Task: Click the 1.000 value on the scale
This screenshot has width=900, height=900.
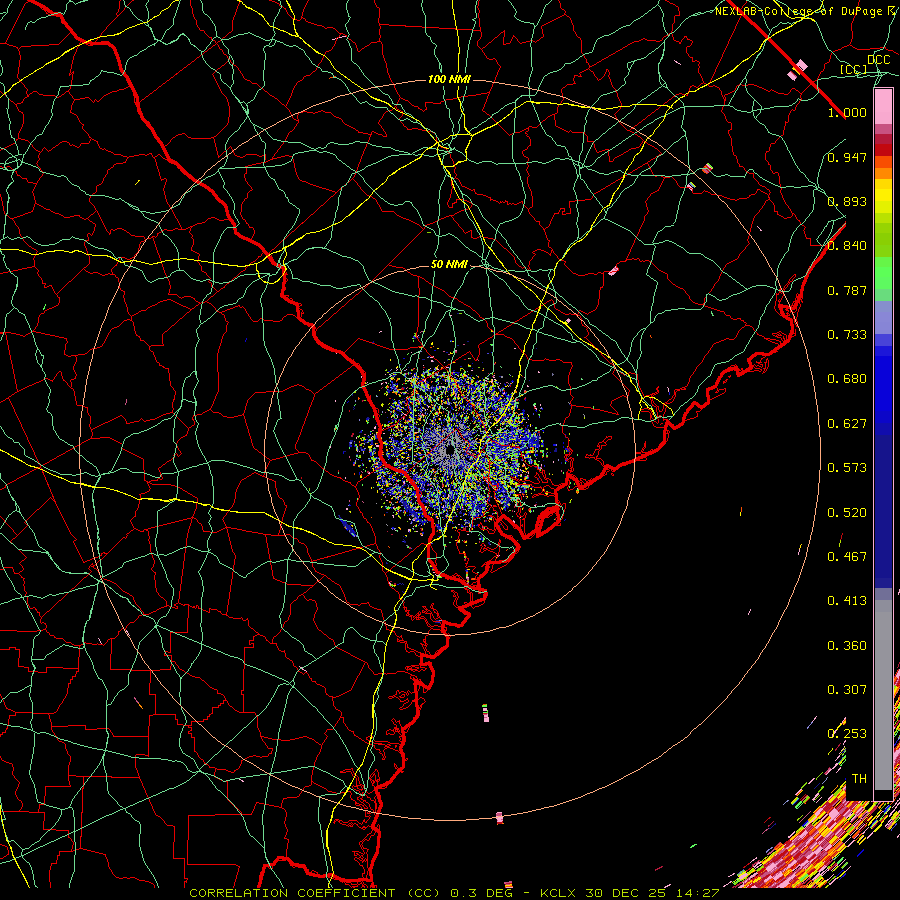Action: coord(847,112)
